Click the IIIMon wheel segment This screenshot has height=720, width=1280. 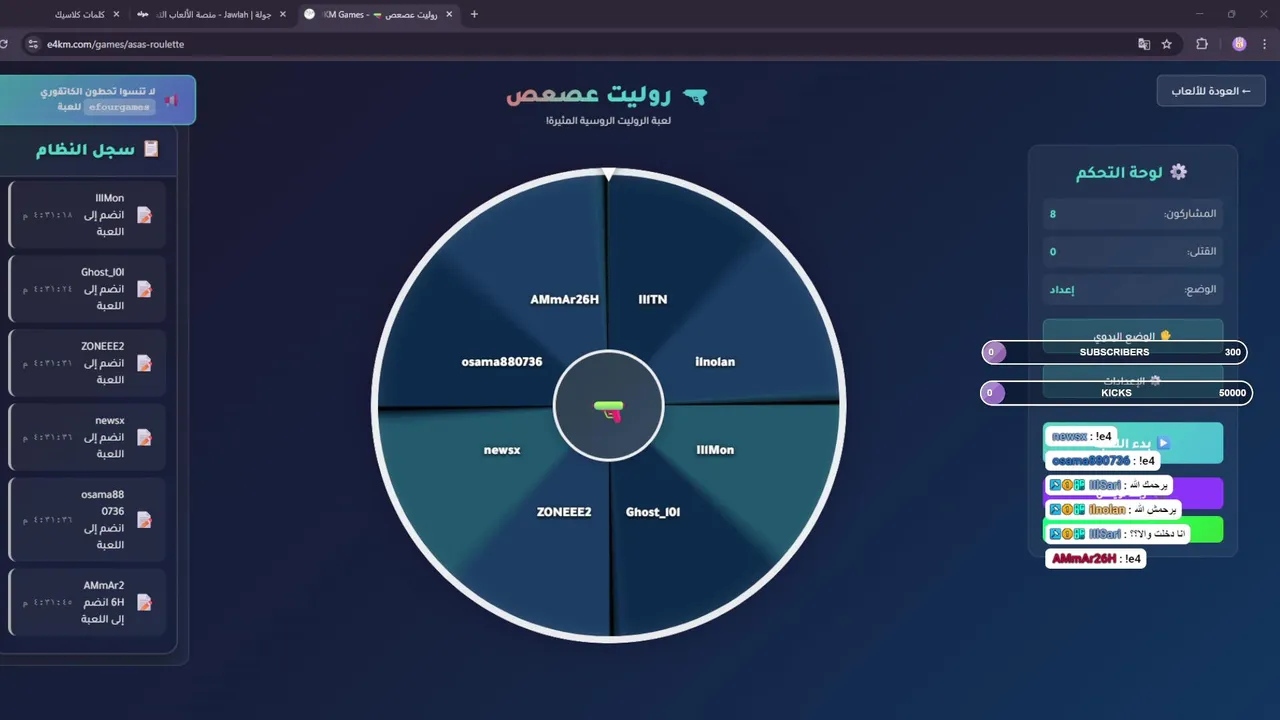coord(715,450)
